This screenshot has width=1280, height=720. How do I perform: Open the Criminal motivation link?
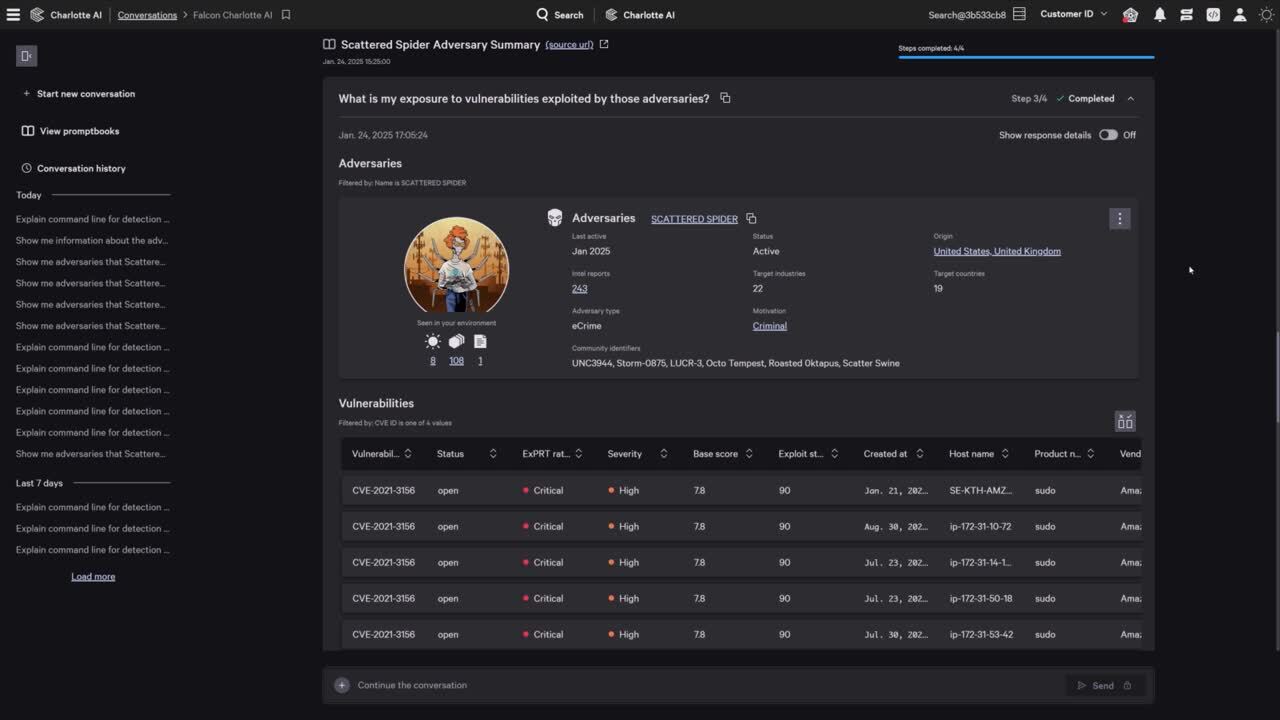coord(770,326)
